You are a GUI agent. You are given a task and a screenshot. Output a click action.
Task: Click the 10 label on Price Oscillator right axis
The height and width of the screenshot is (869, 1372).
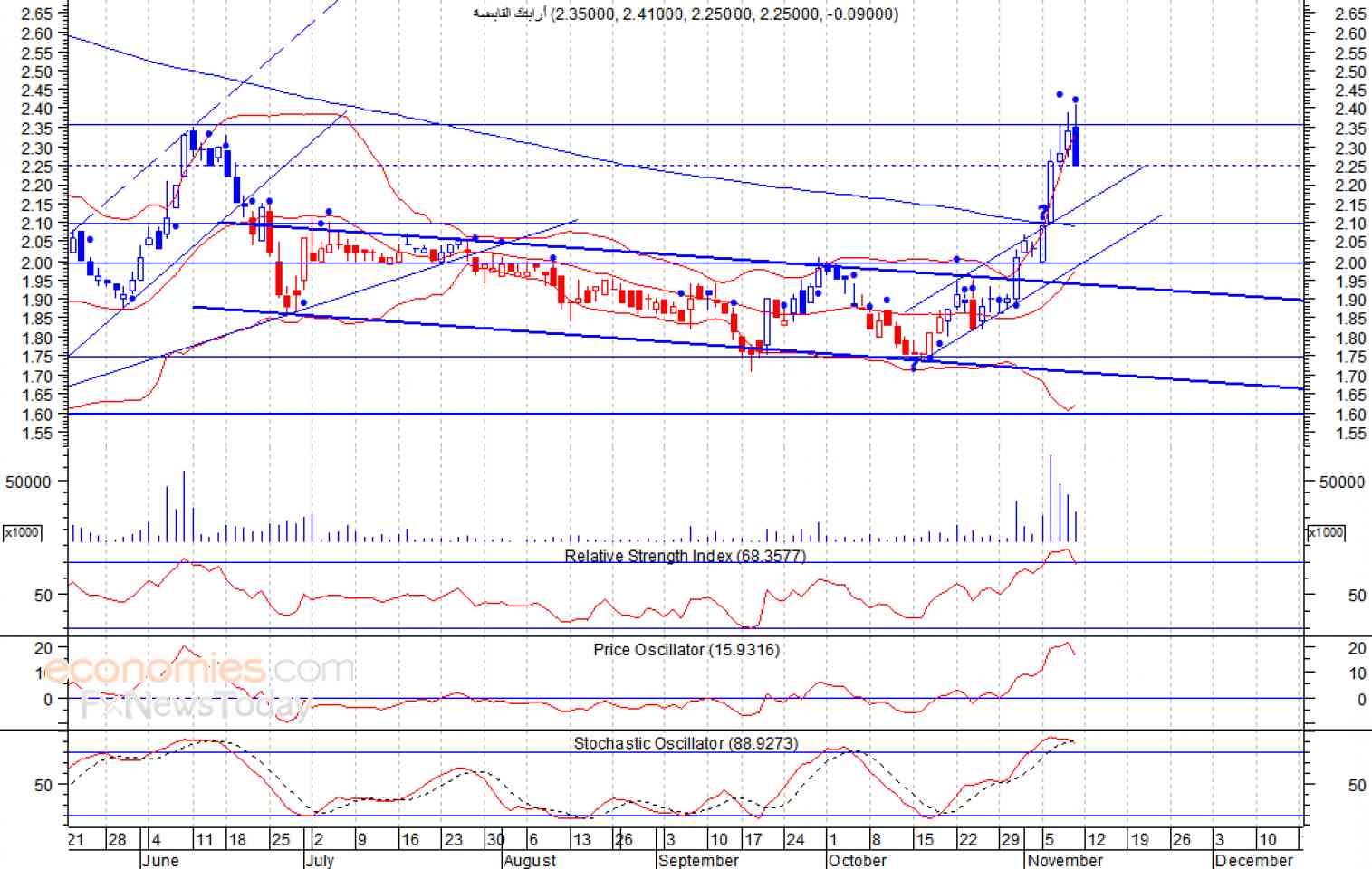(x=1358, y=673)
